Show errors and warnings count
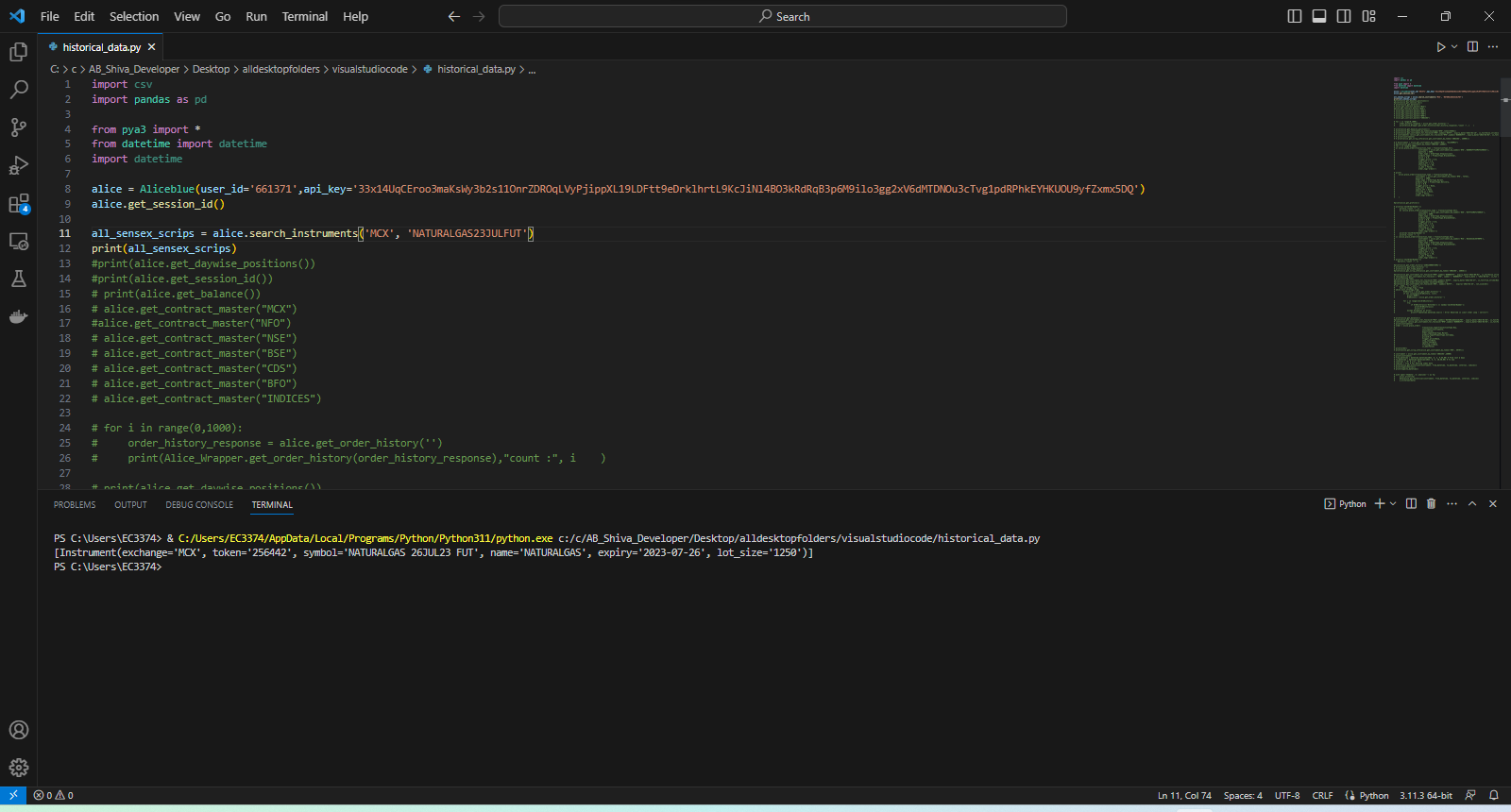 (x=54, y=795)
